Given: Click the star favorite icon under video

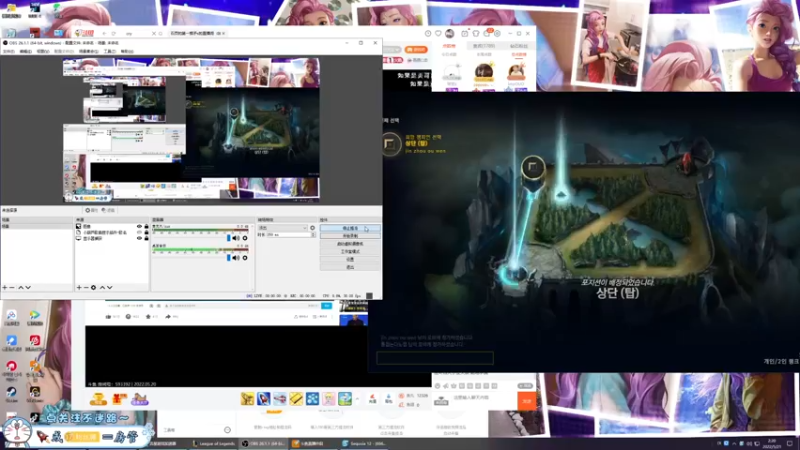Looking at the screenshot, I should click(148, 317).
